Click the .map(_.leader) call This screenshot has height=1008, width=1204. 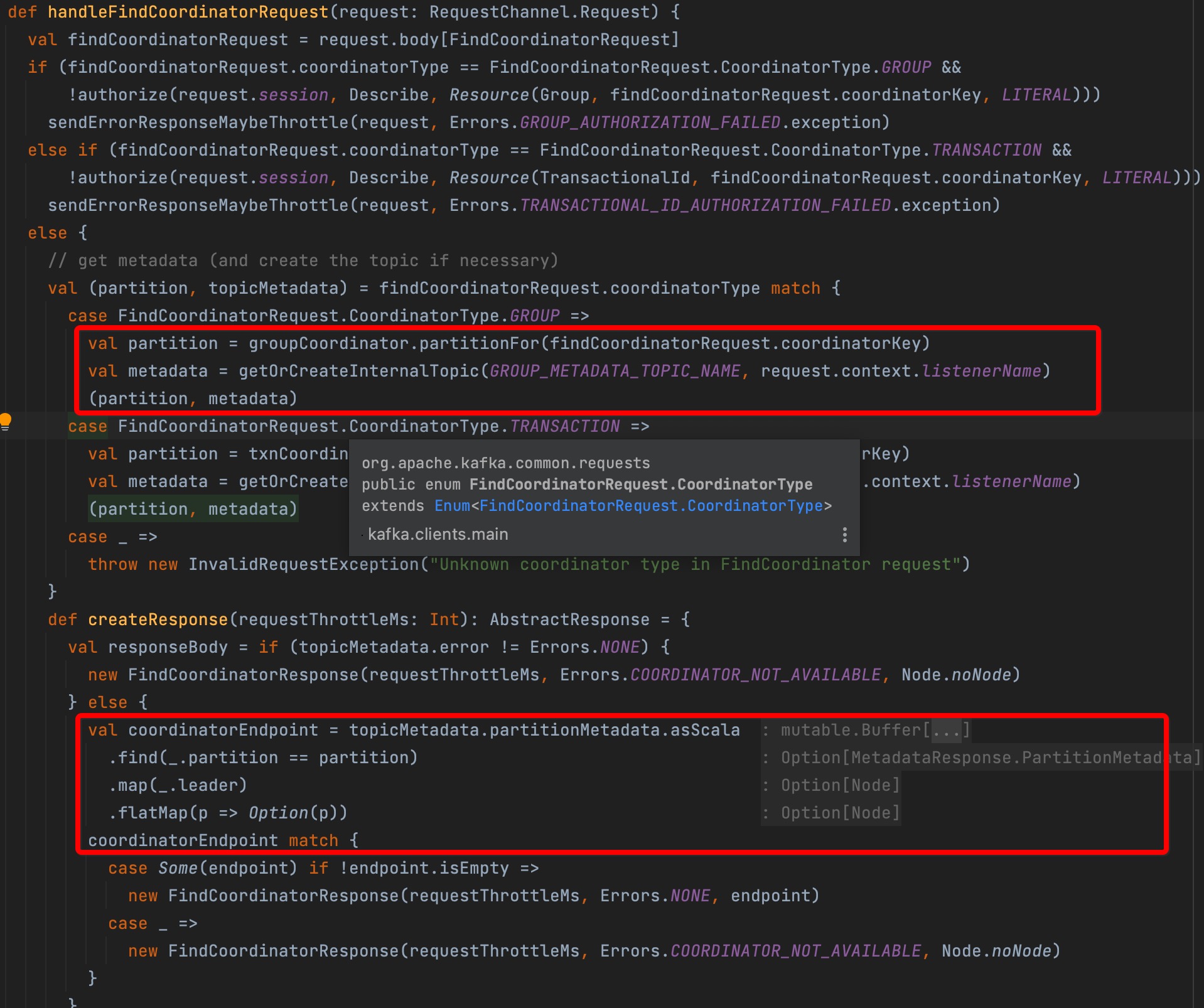(x=178, y=785)
